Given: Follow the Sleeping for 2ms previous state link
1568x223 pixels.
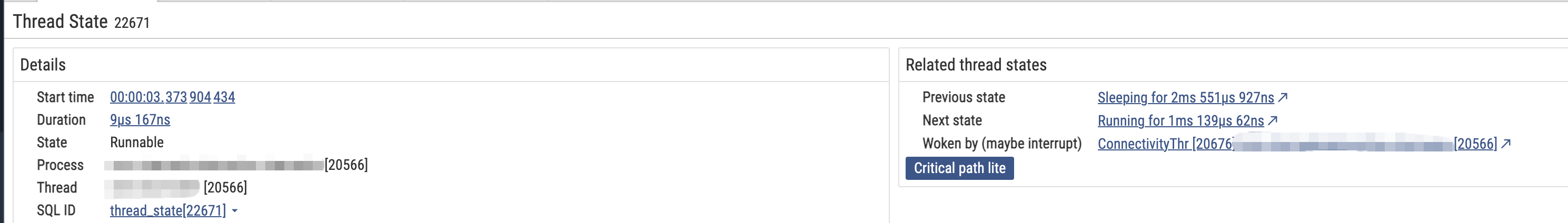Looking at the screenshot, I should coord(1185,97).
